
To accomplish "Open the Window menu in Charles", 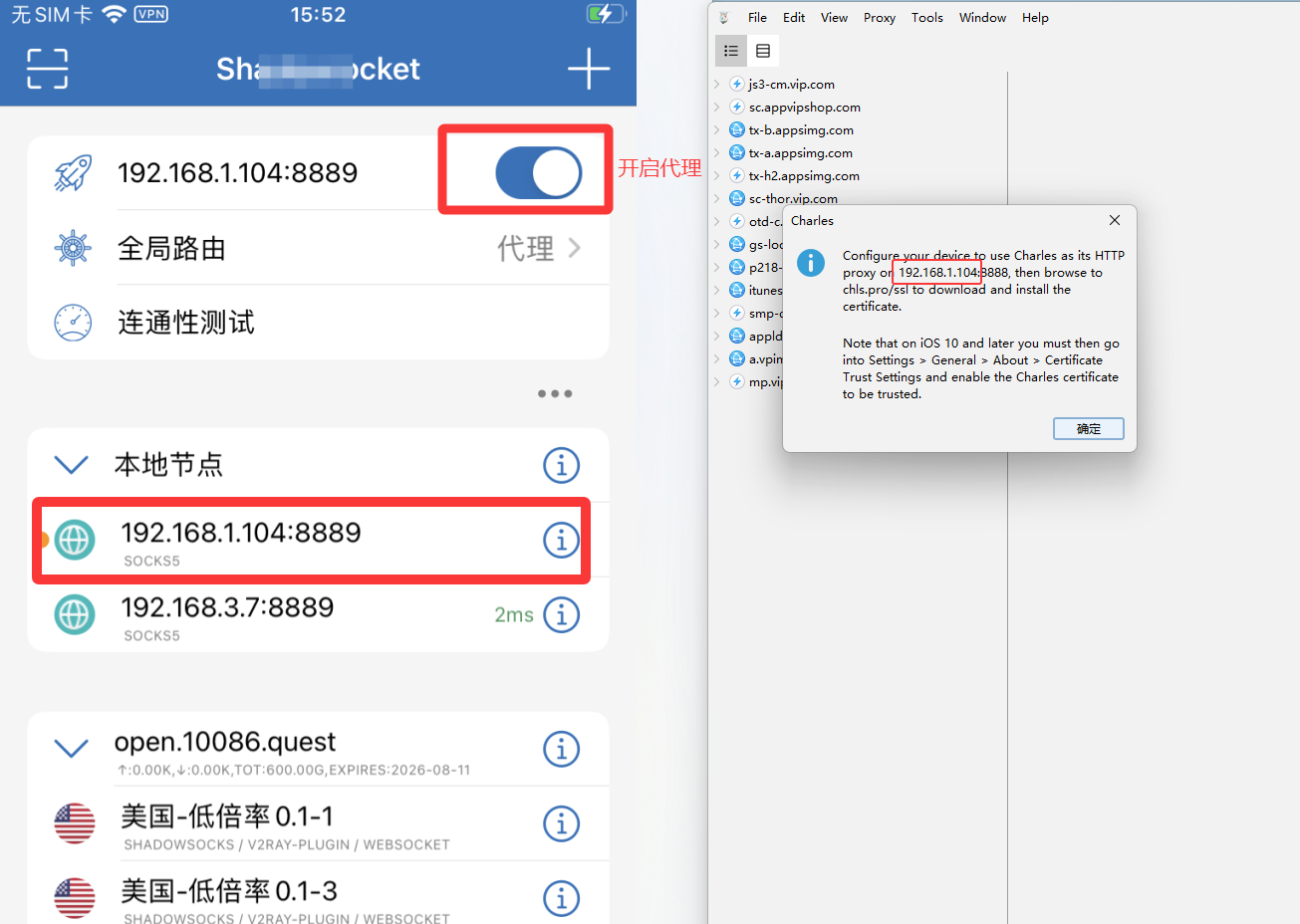I will click(x=982, y=18).
